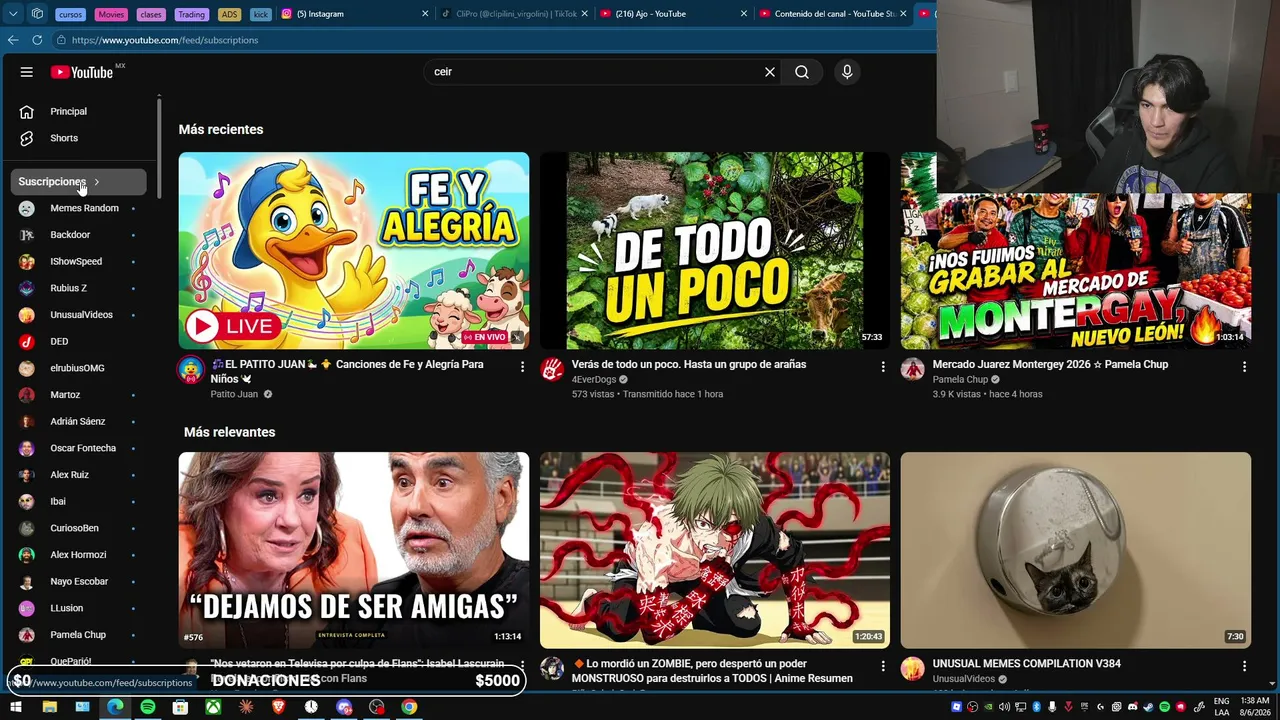Open options menu for the 4EverDogs video
This screenshot has height=720, width=1280.
[x=883, y=367]
